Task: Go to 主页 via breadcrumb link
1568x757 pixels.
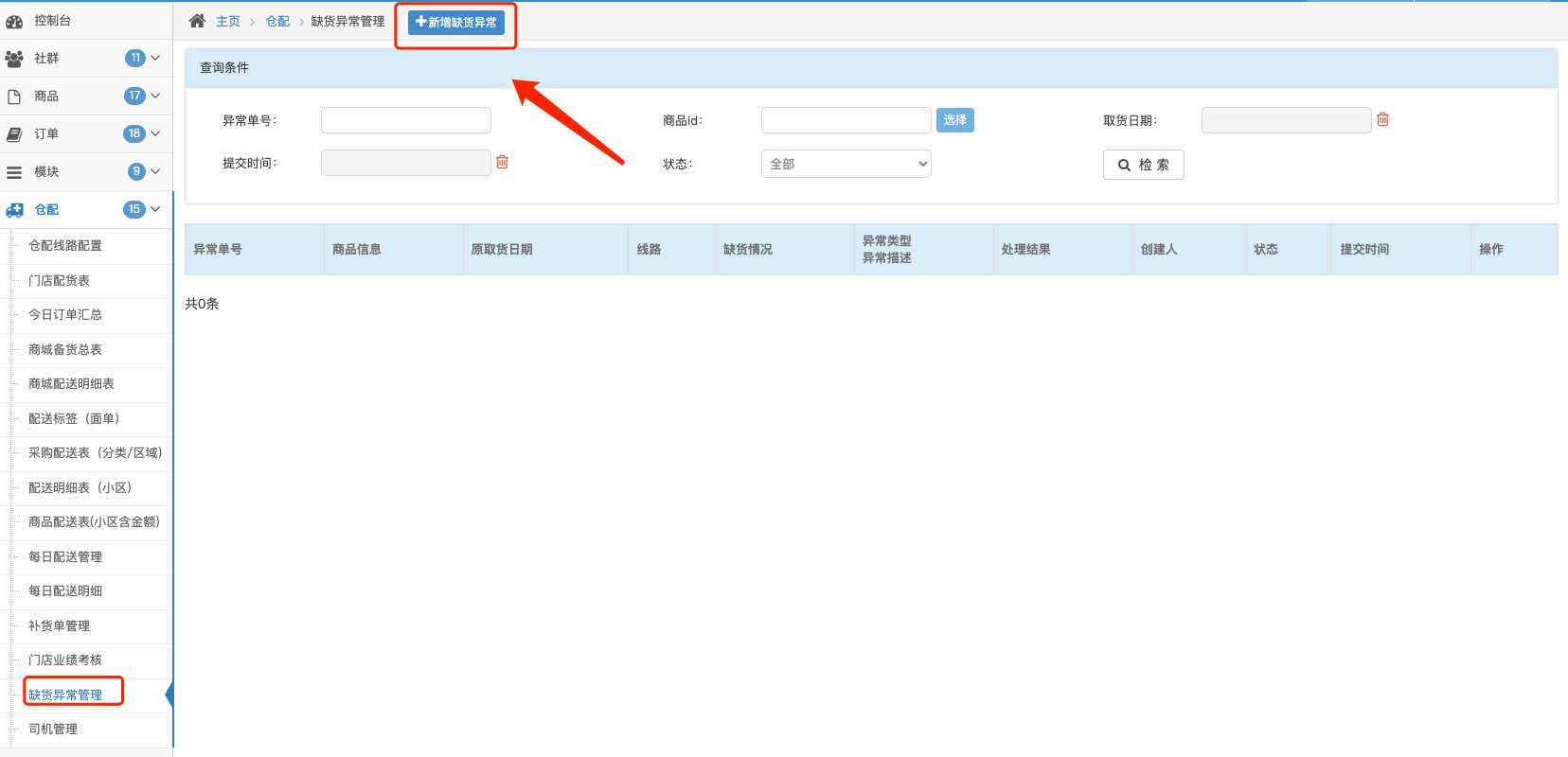Action: [x=228, y=21]
